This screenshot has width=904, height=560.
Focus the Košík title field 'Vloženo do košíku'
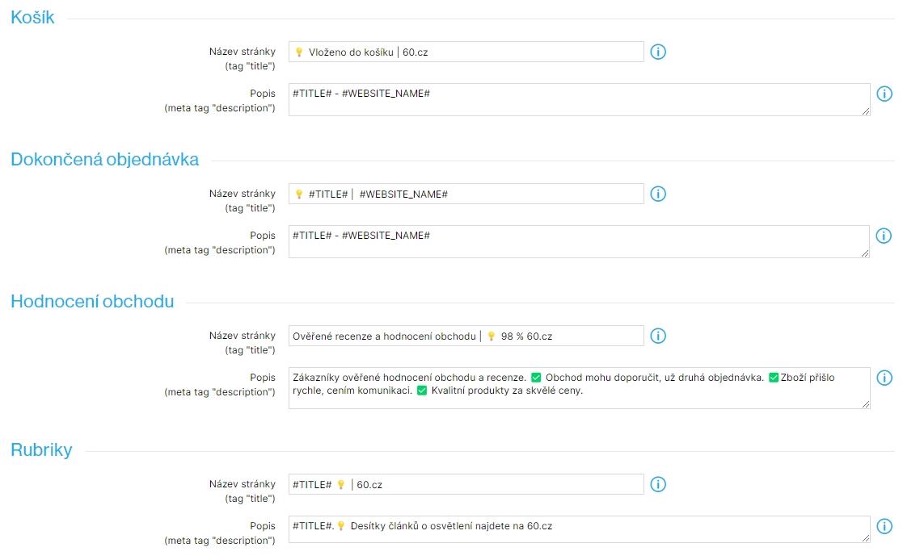tap(466, 52)
